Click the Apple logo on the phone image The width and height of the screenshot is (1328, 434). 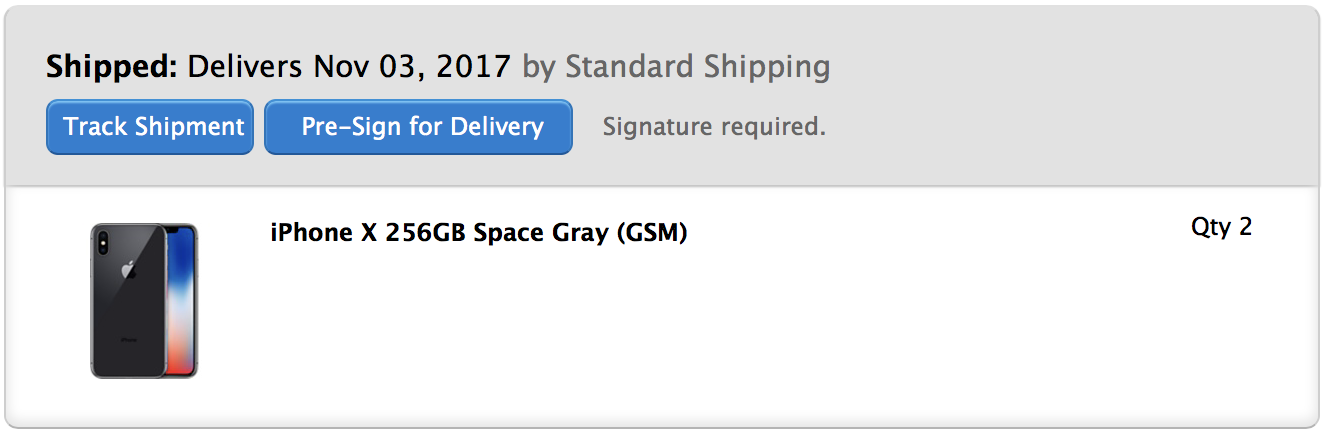(128, 270)
